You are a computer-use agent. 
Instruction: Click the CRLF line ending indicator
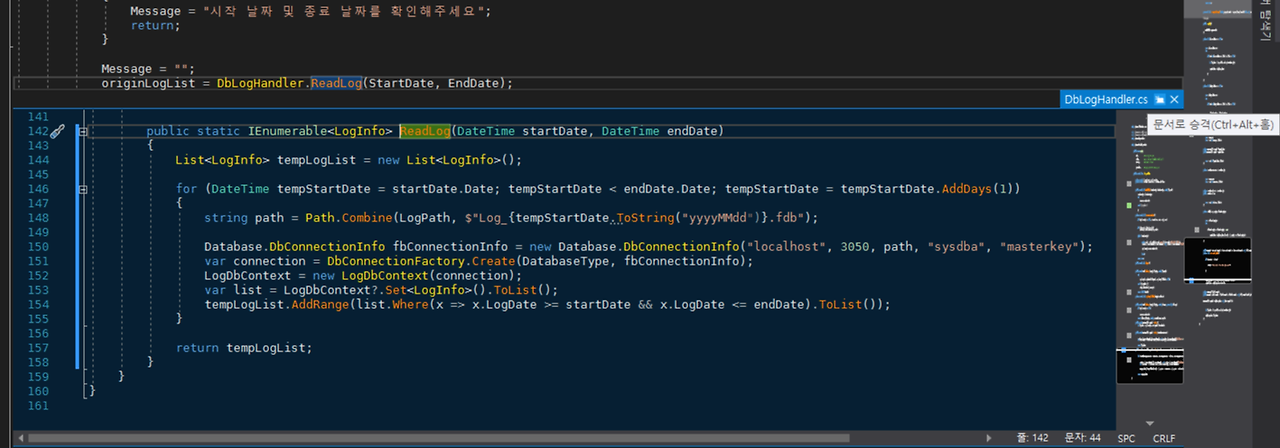pos(1164,438)
